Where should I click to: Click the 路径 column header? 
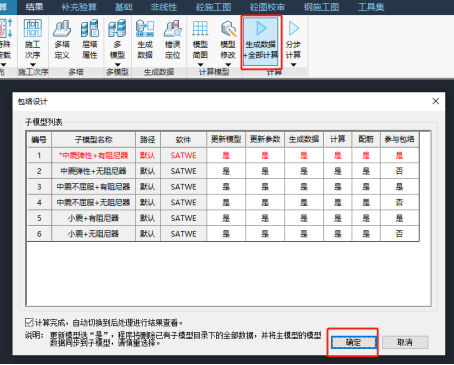148,139
